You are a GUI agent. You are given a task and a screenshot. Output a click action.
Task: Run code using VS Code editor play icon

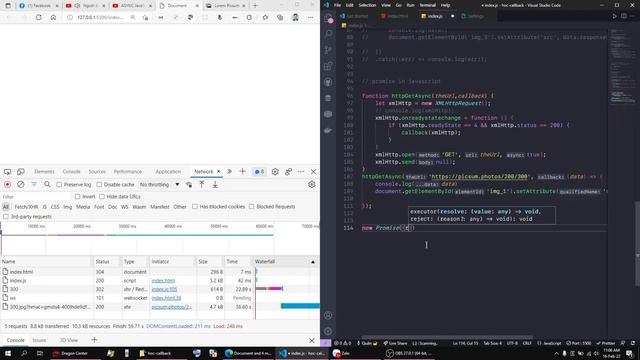click(x=615, y=16)
